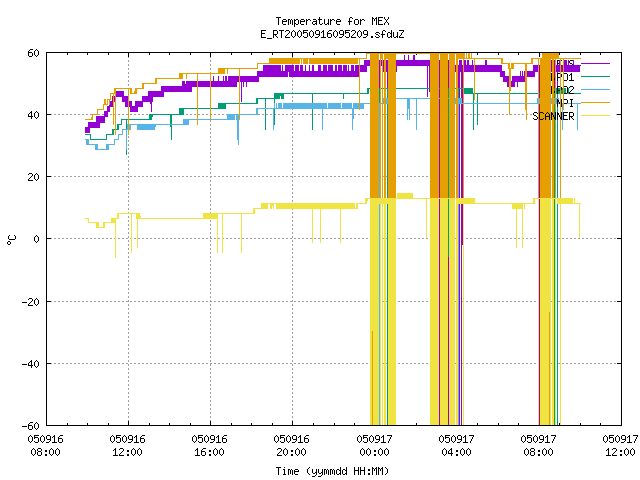This screenshot has height=480, width=640.
Task: Click the y-axis tick label 60
Action: click(33, 53)
